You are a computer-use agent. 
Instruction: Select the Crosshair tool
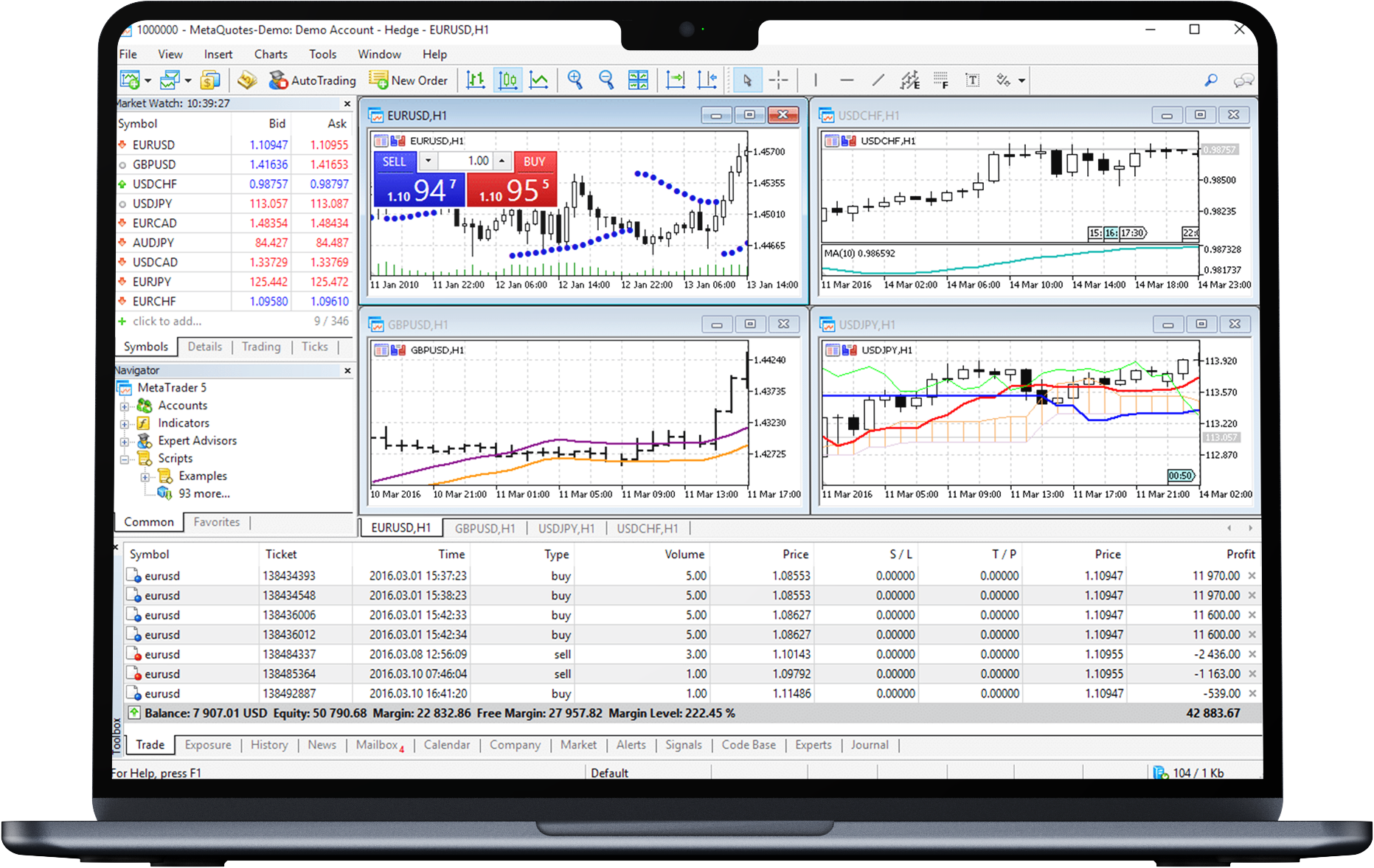[x=779, y=80]
